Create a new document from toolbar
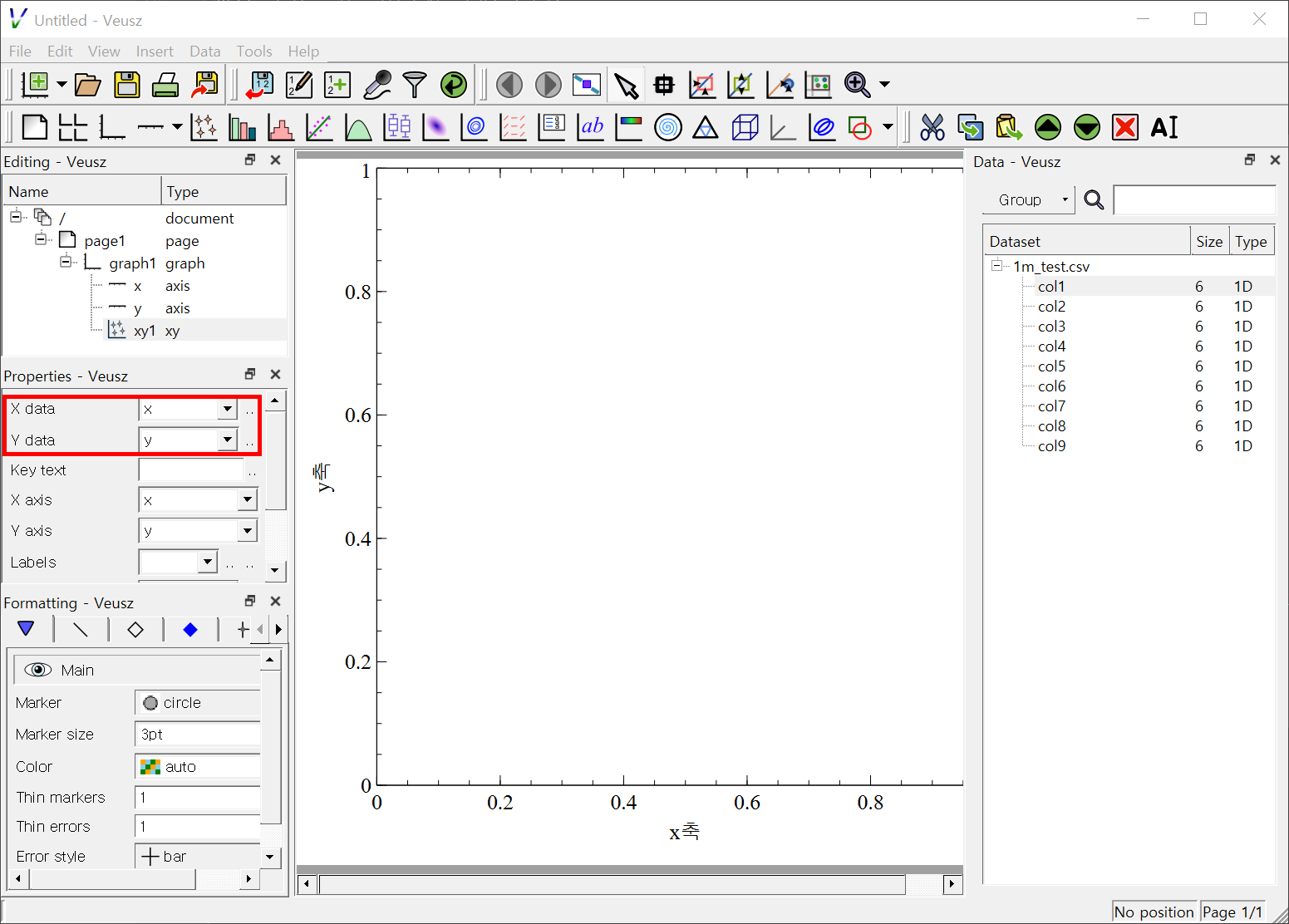 coord(36,84)
